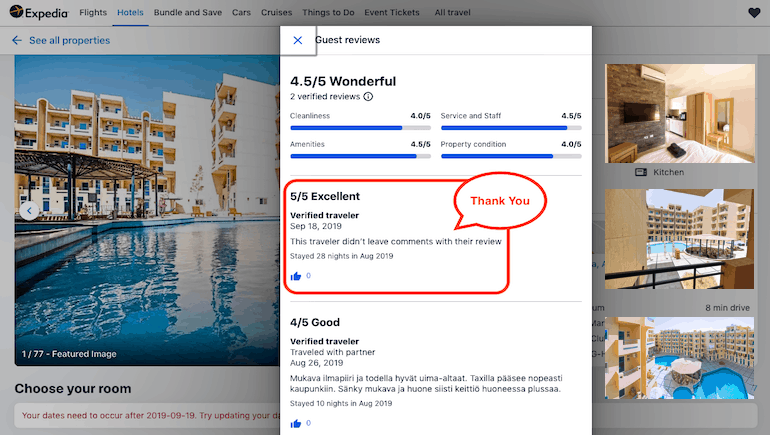This screenshot has width=770, height=435.
Task: Select 'This traveler didn't leave comments' text
Action: tap(396, 242)
